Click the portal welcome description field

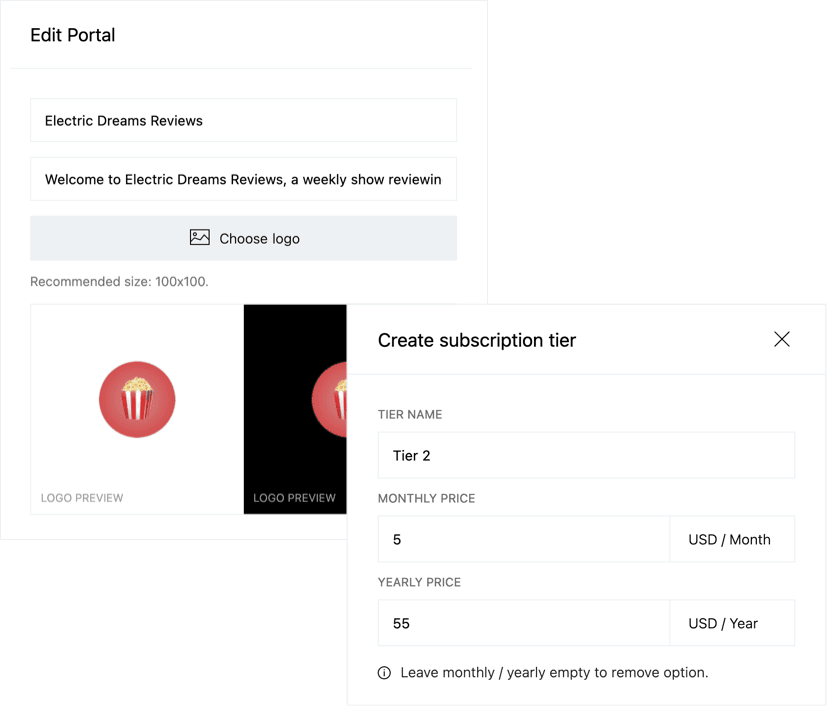click(243, 179)
